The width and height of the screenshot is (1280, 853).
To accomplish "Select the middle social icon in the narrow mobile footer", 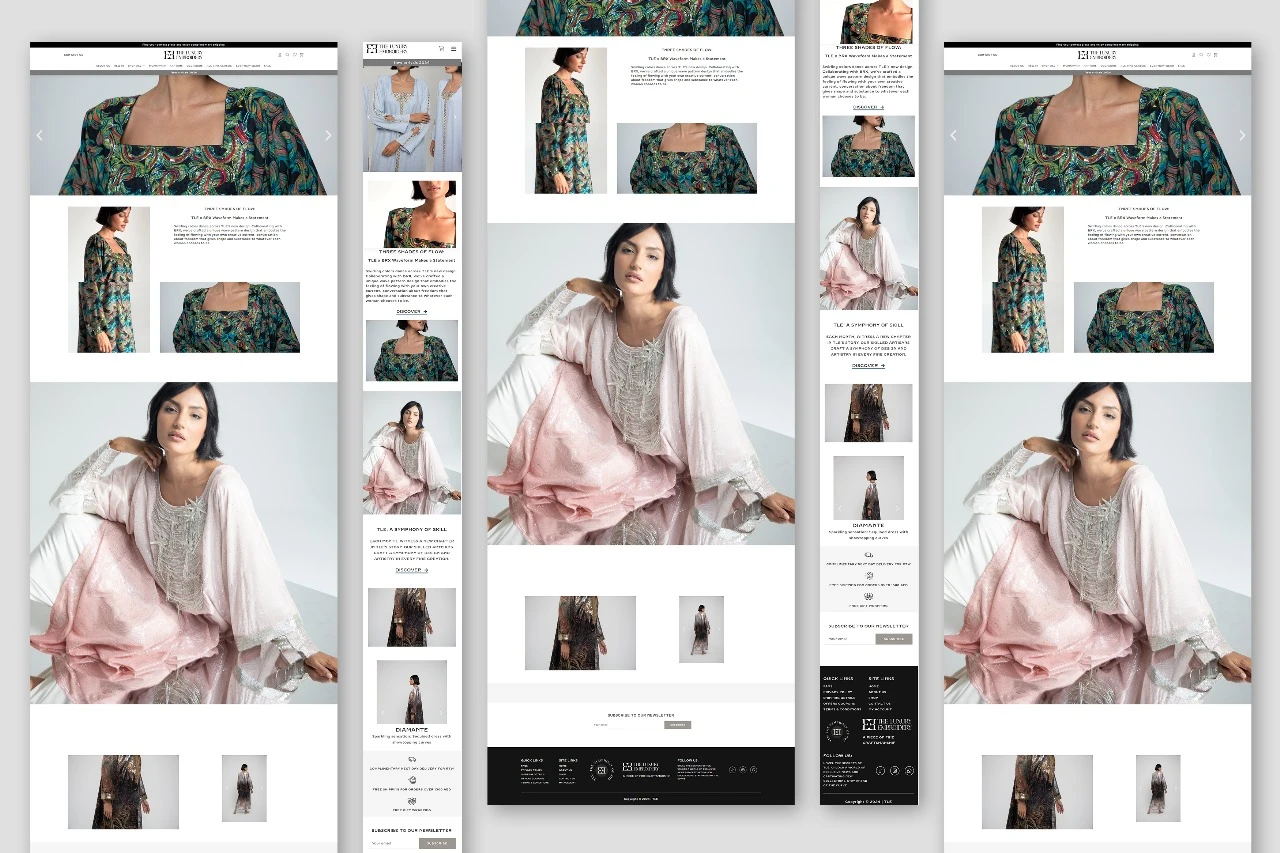I will click(x=895, y=771).
